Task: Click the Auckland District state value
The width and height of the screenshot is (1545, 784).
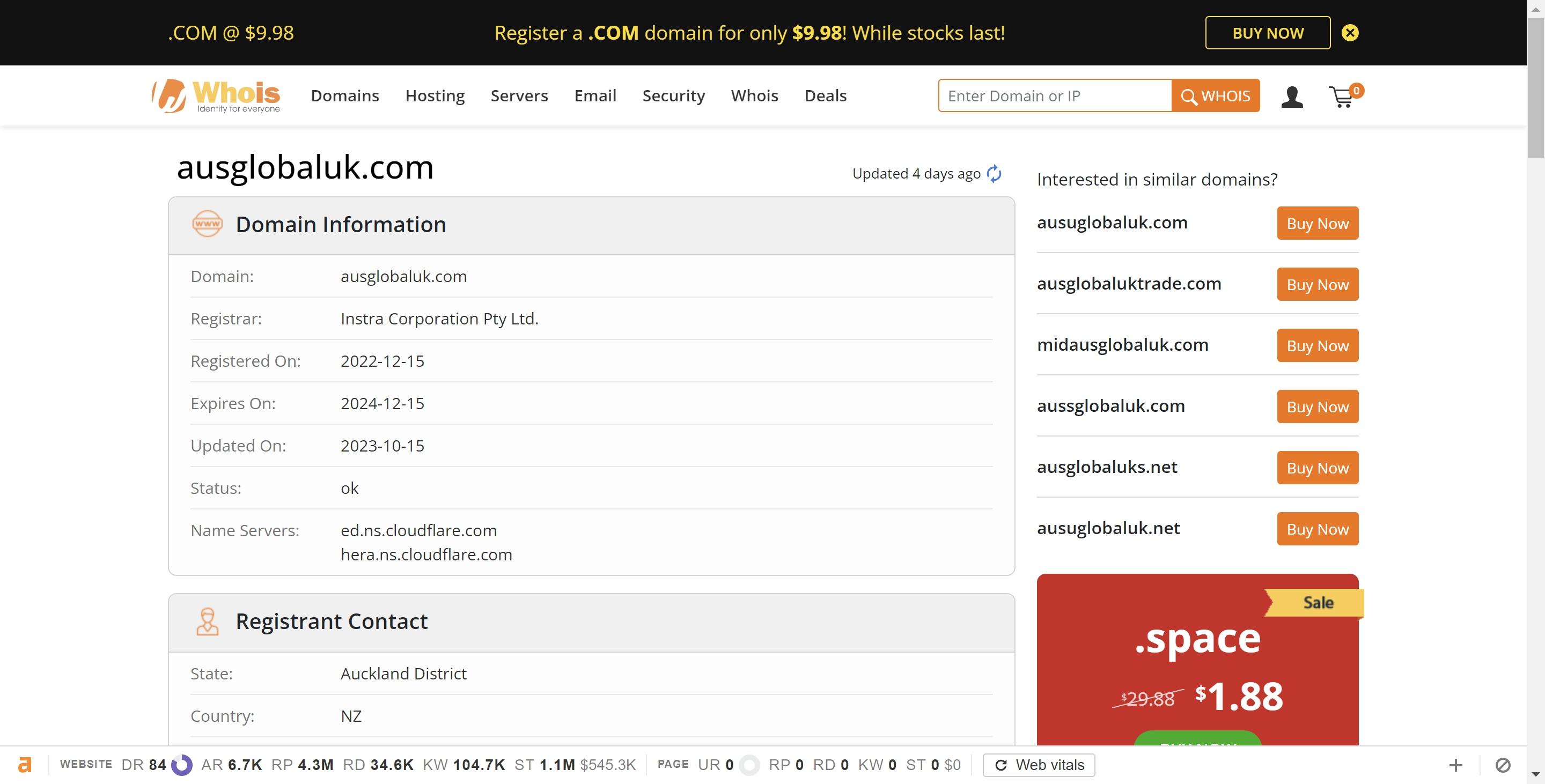Action: [403, 674]
